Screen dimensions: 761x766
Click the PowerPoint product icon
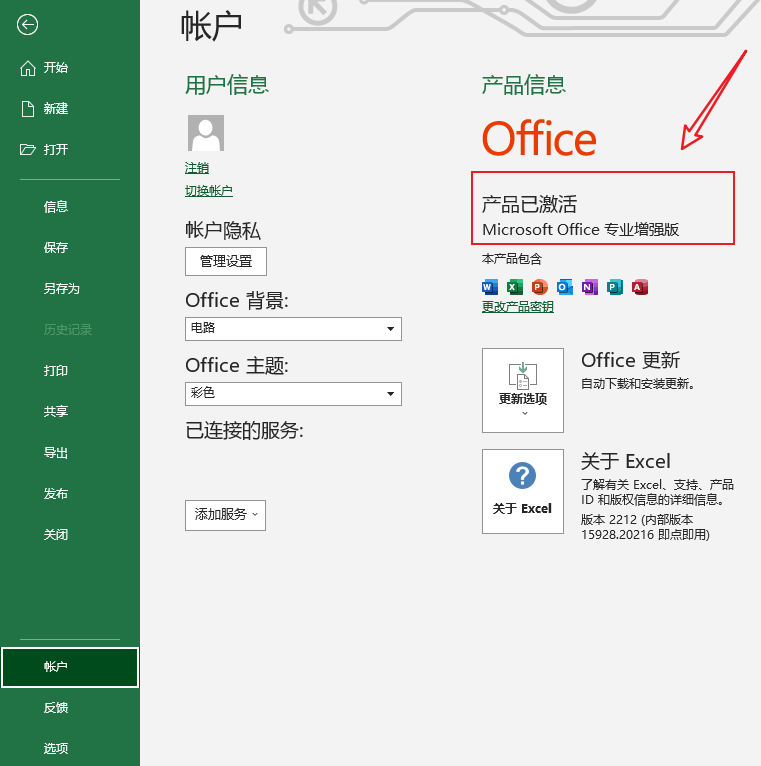pyautogui.click(x=540, y=288)
